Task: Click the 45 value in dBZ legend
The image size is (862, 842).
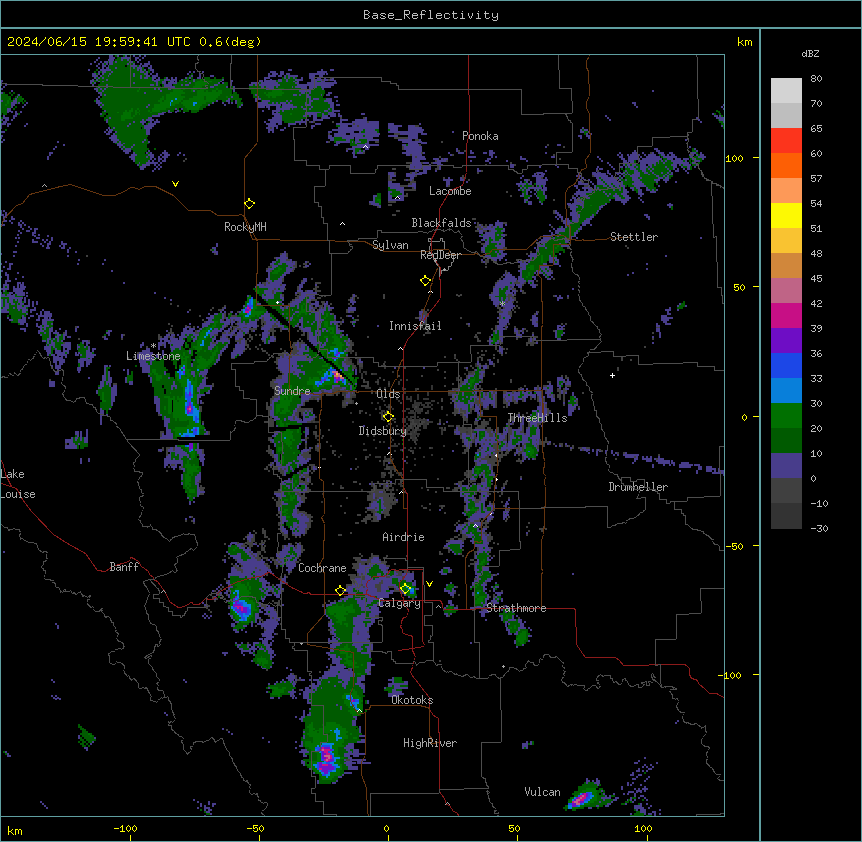Action: pos(816,279)
